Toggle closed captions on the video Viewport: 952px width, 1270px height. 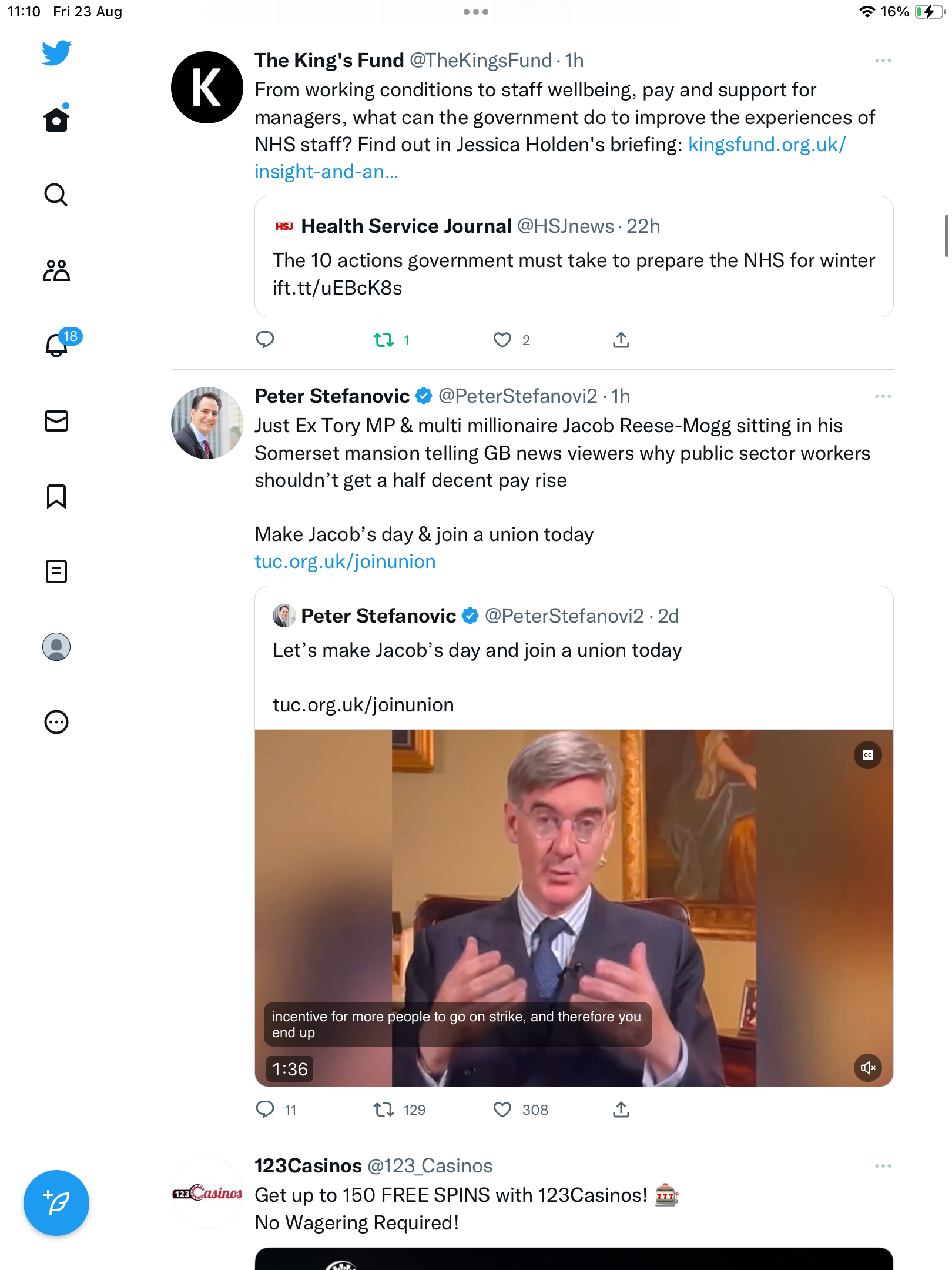point(867,755)
